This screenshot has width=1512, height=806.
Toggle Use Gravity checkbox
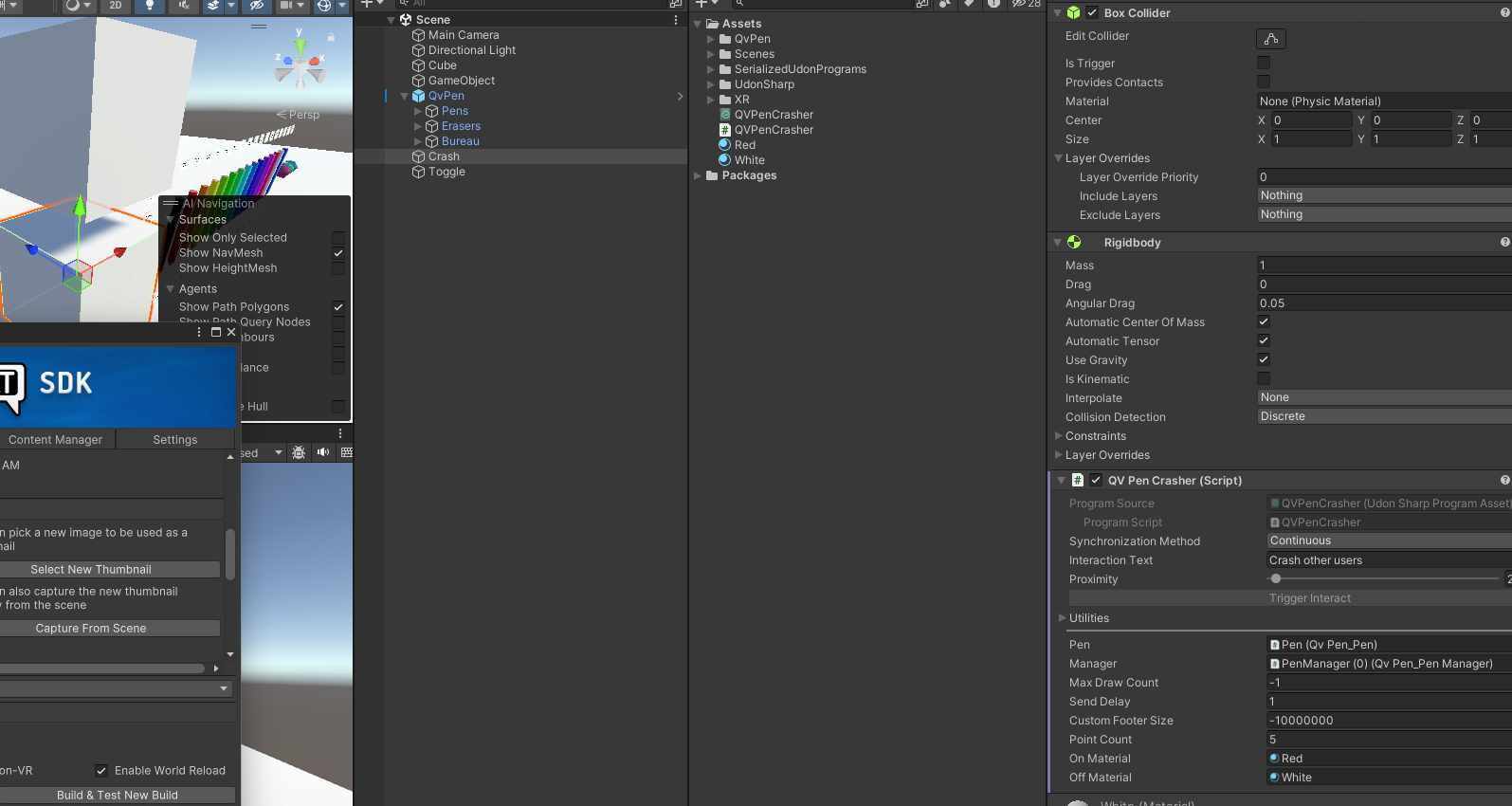(1264, 360)
